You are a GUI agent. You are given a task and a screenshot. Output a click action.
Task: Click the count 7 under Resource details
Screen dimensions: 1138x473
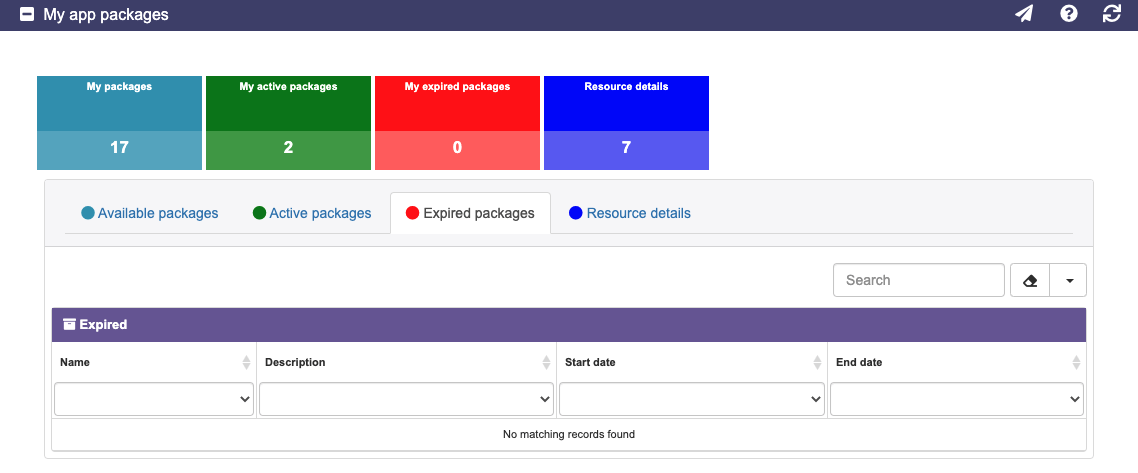pyautogui.click(x=626, y=148)
